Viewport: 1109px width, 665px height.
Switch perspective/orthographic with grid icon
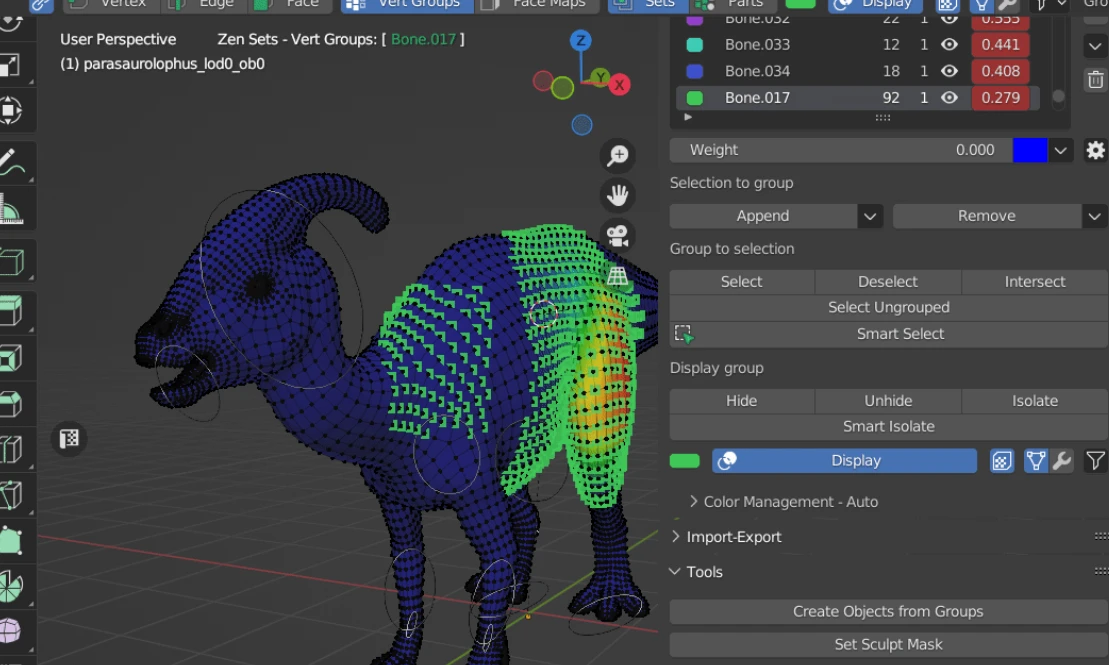(618, 276)
